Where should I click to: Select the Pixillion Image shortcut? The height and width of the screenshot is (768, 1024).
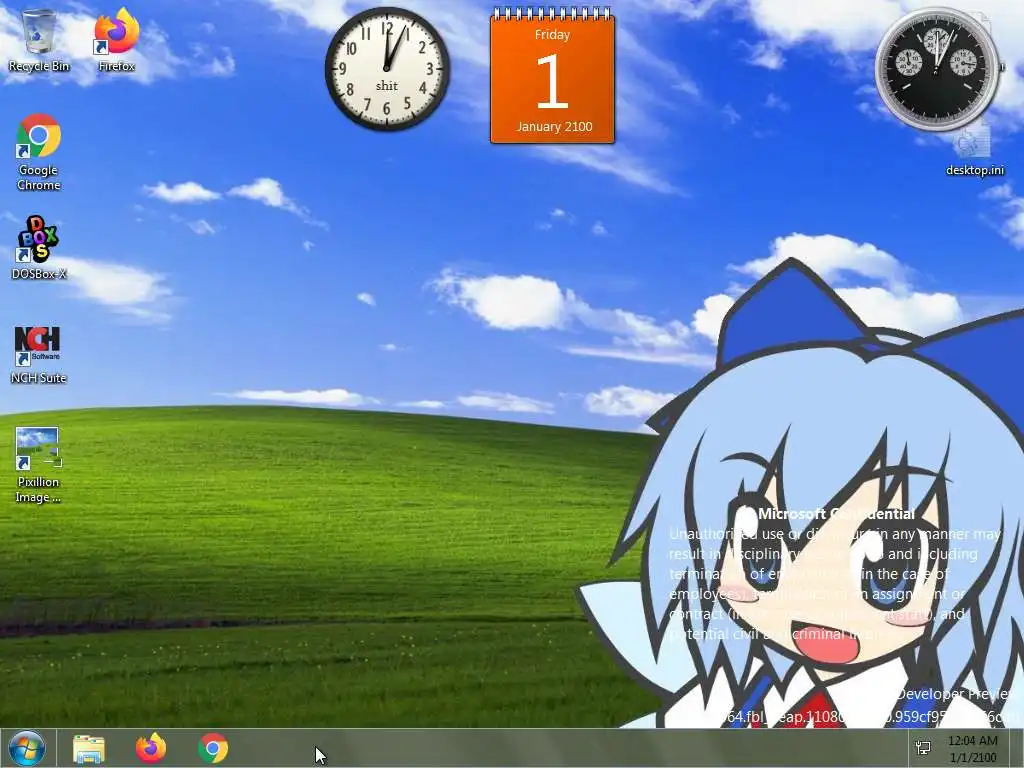(39, 465)
